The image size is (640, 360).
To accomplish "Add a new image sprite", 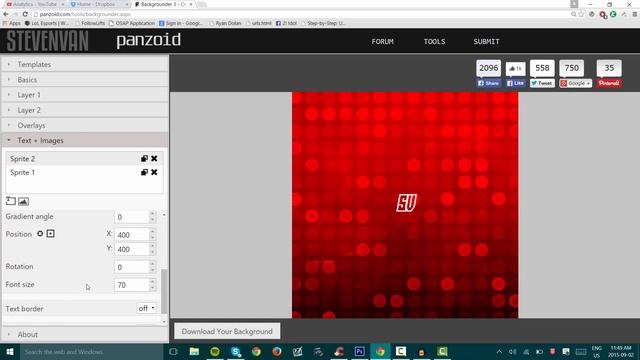I will pos(23,201).
